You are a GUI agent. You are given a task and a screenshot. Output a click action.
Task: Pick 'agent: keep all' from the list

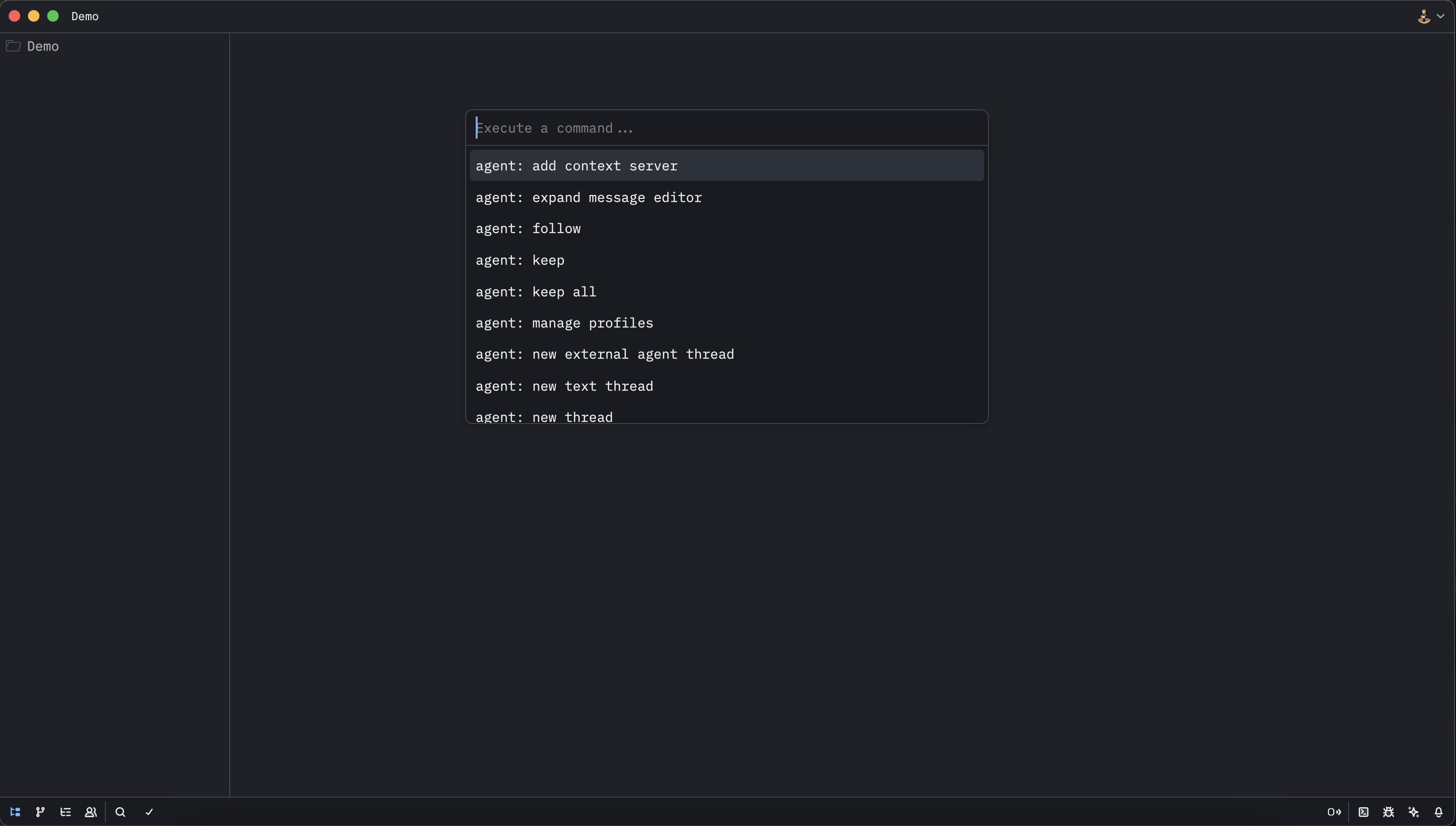(x=535, y=292)
